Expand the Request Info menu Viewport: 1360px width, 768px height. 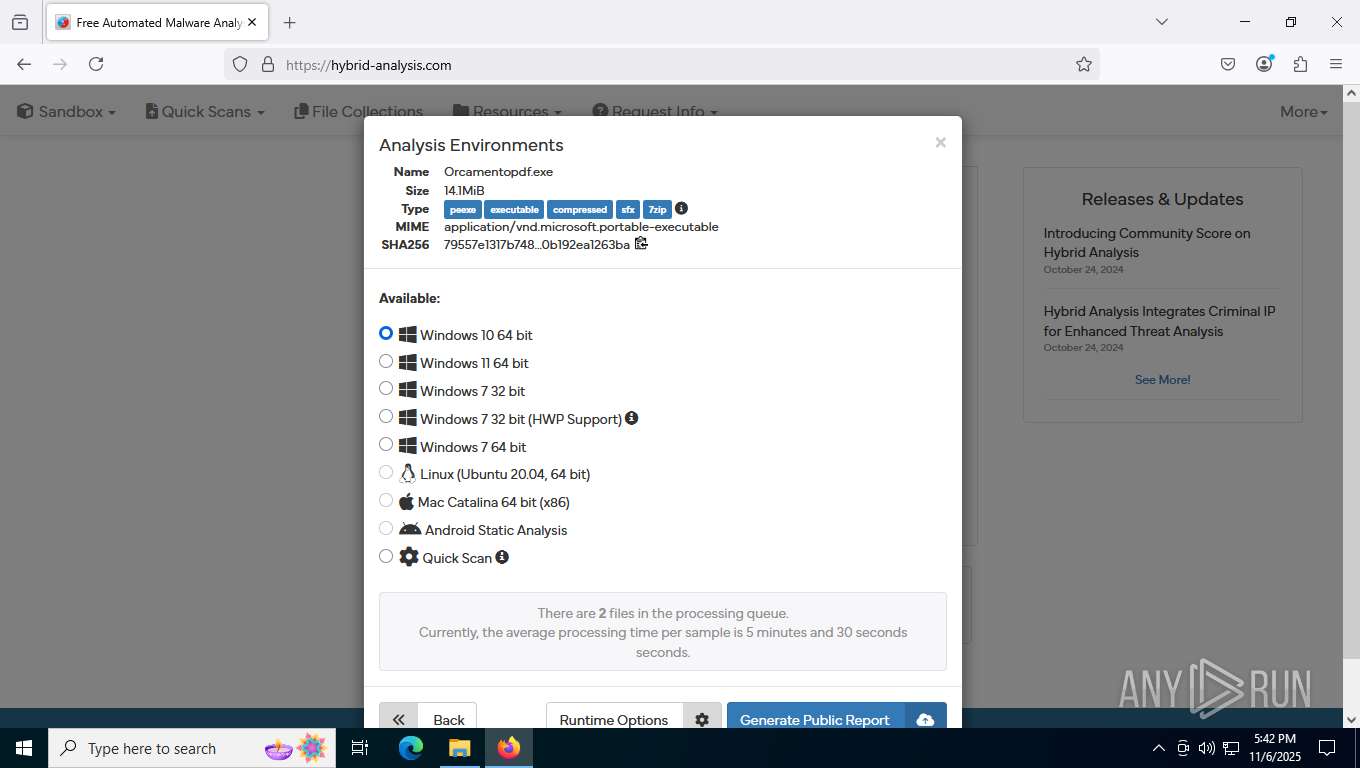pyautogui.click(x=655, y=112)
